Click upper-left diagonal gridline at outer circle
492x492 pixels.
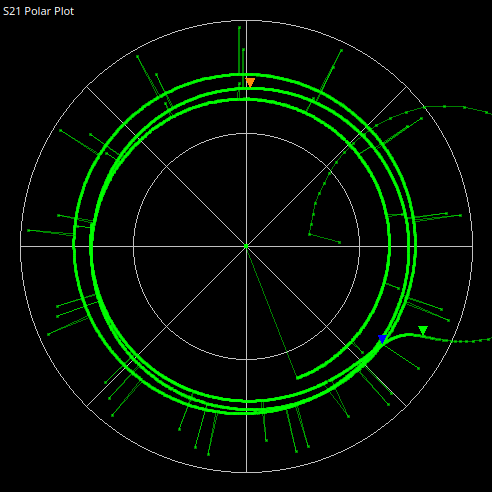pyautogui.click(x=87, y=87)
